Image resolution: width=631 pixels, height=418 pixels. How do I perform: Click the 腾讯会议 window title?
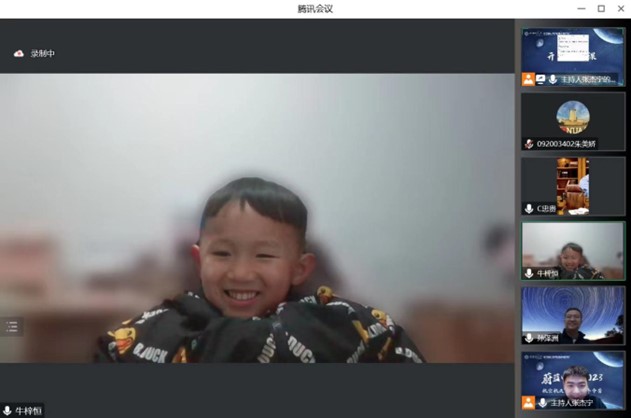coord(315,8)
